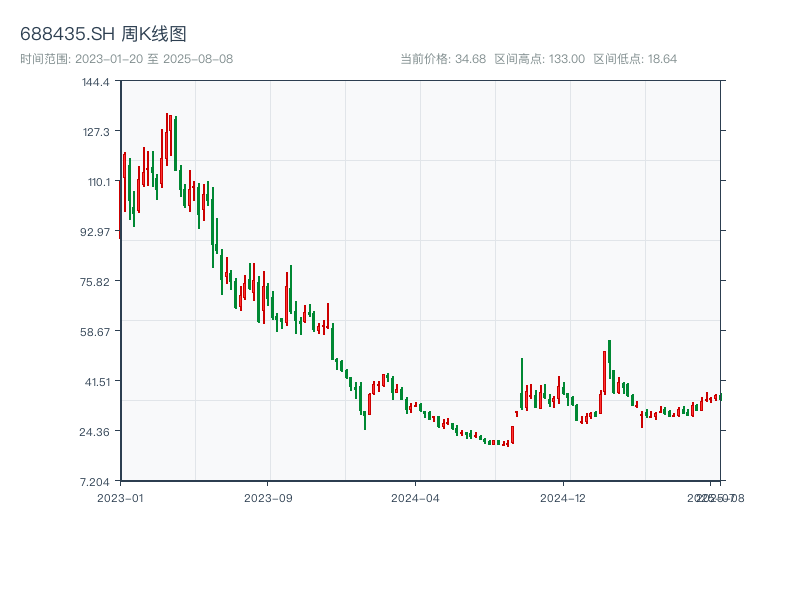Select the 2023-09 x-axis date label
This screenshot has width=800, height=600.
point(269,497)
